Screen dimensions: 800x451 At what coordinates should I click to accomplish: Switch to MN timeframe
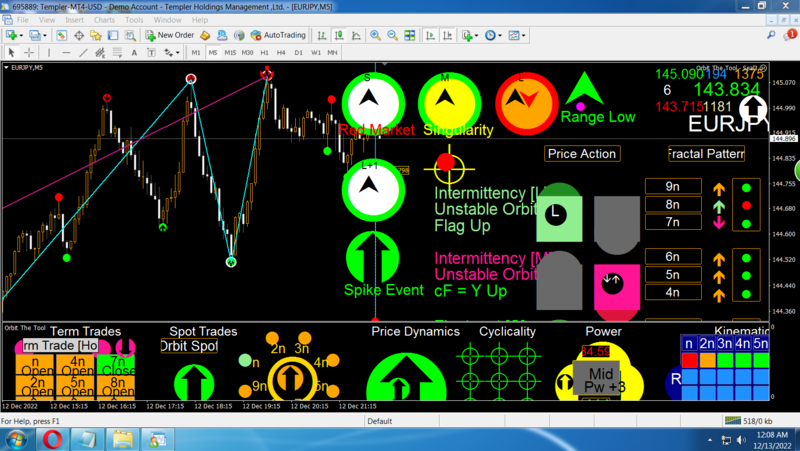(x=332, y=53)
